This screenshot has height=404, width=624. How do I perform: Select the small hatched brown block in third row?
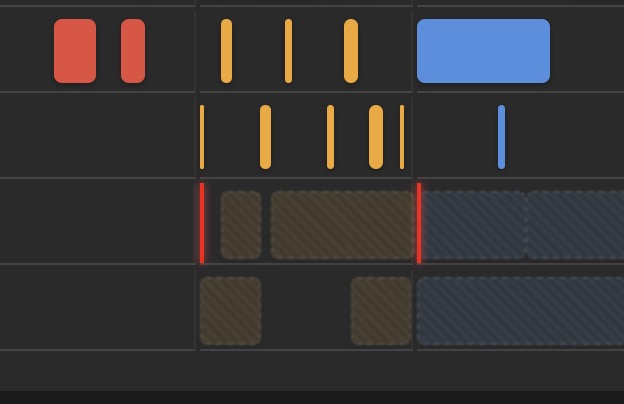tap(241, 225)
